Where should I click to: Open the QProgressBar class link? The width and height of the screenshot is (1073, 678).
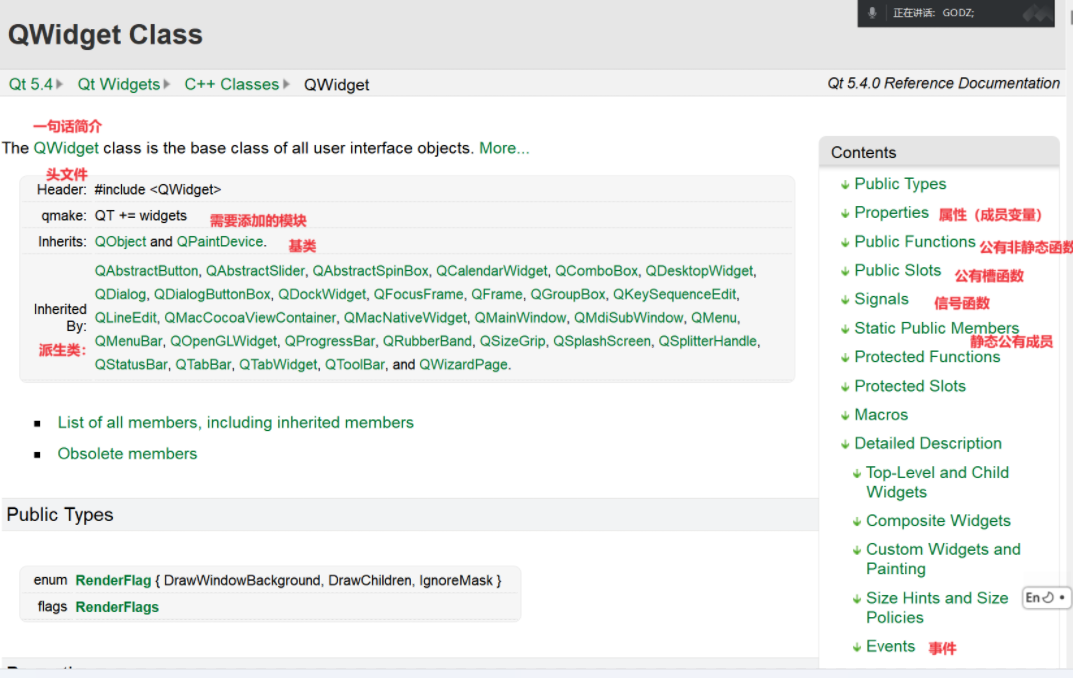pyautogui.click(x=330, y=341)
